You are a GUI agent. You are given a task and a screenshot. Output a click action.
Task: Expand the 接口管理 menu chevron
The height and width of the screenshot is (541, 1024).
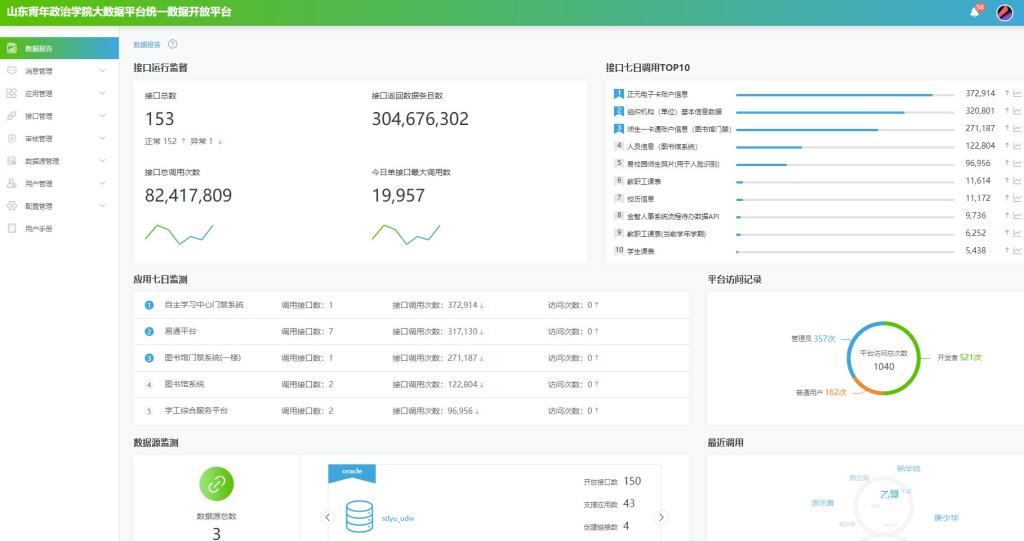point(102,116)
